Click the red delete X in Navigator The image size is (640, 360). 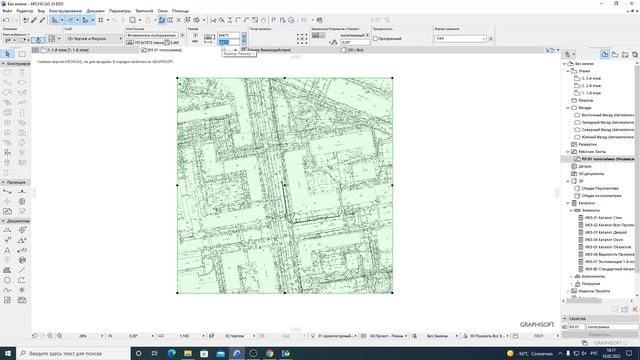coord(635,309)
